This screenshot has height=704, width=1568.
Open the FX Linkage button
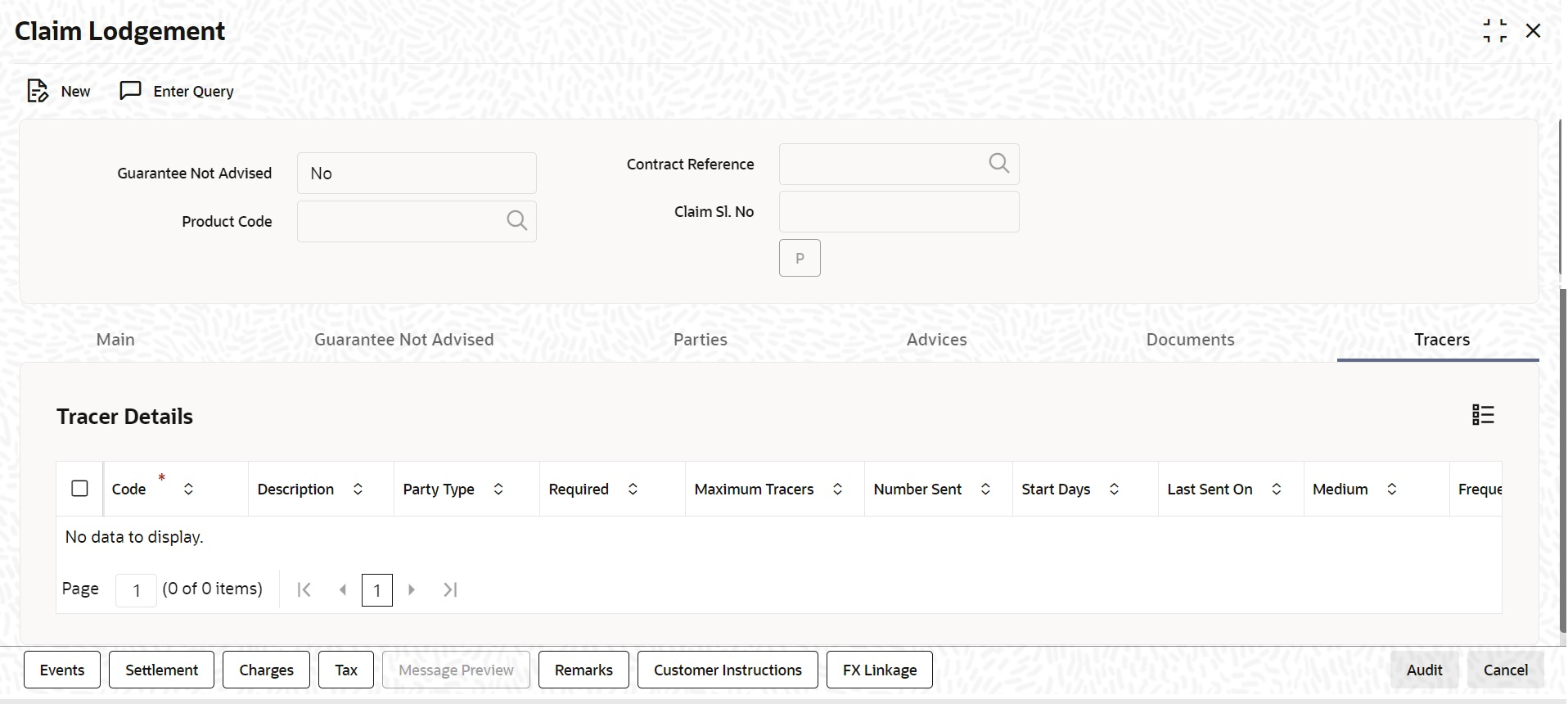point(880,670)
